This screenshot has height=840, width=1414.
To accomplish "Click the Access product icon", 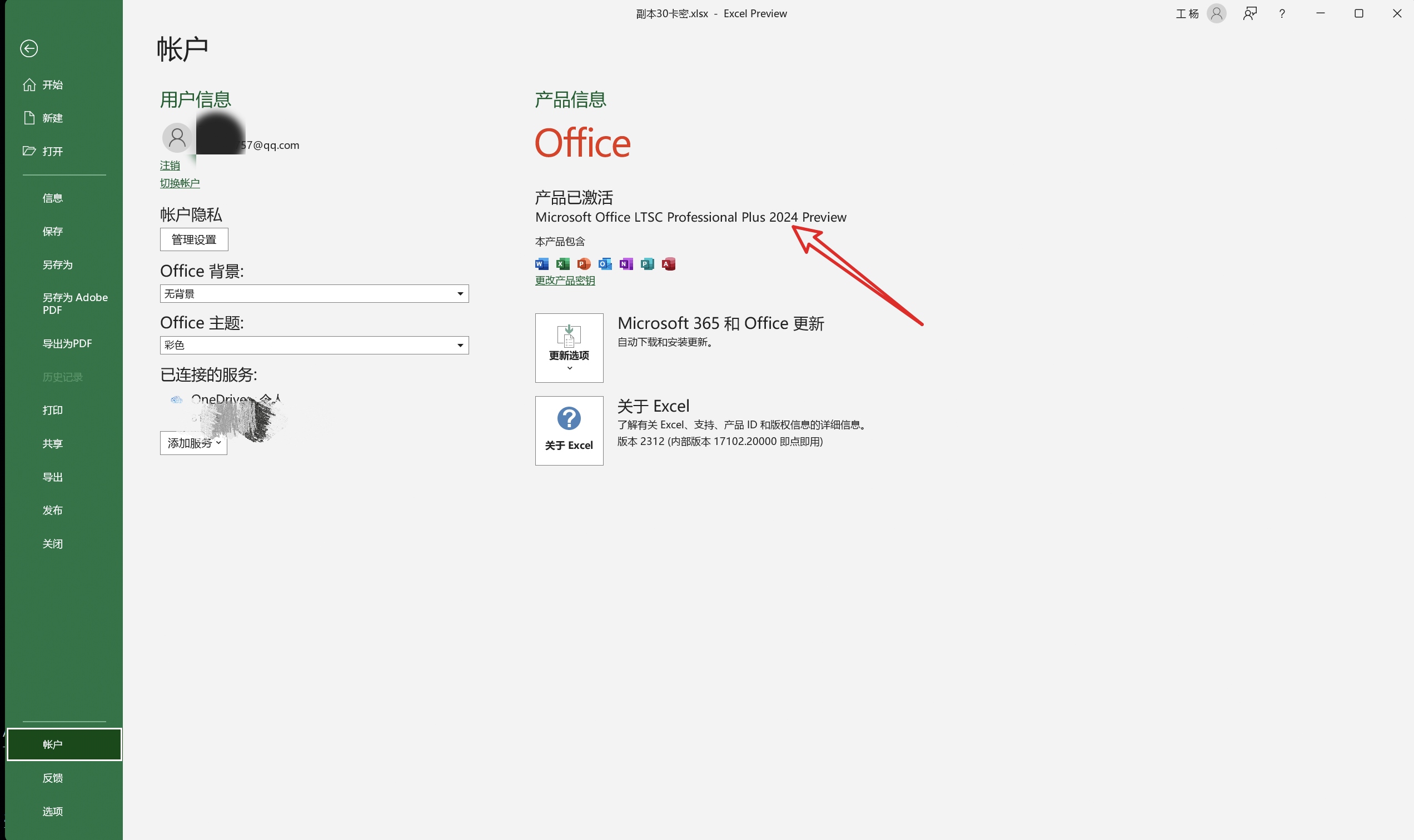I will (x=668, y=264).
